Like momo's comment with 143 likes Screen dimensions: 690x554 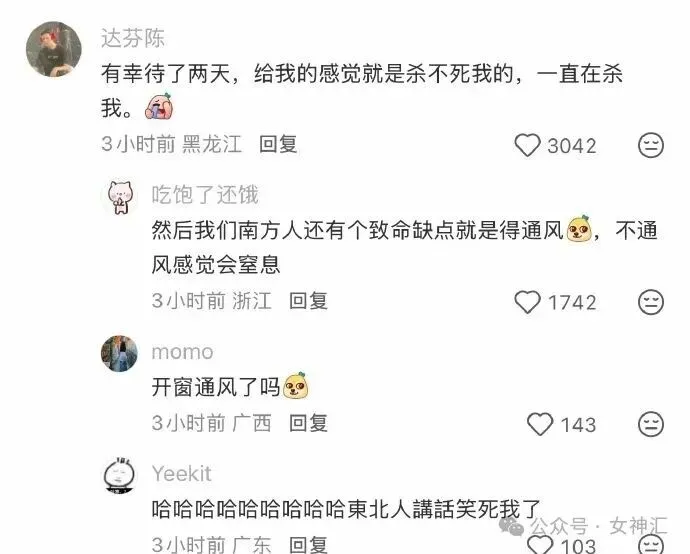[x=540, y=424]
